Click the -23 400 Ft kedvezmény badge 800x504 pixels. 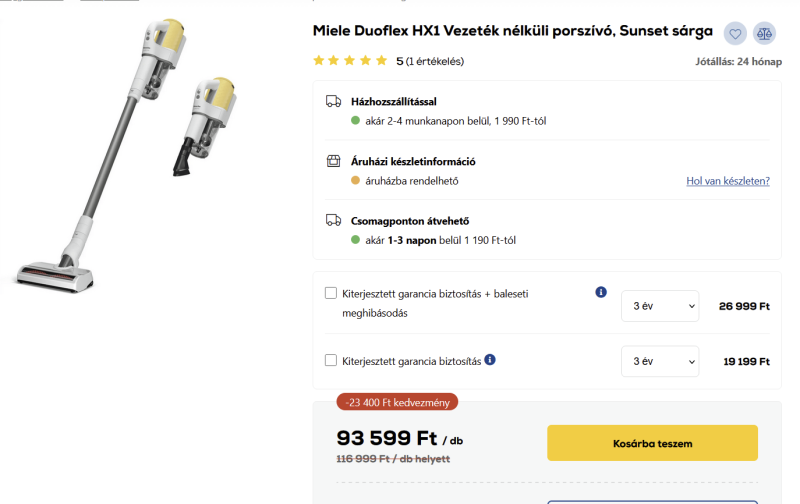(x=398, y=402)
